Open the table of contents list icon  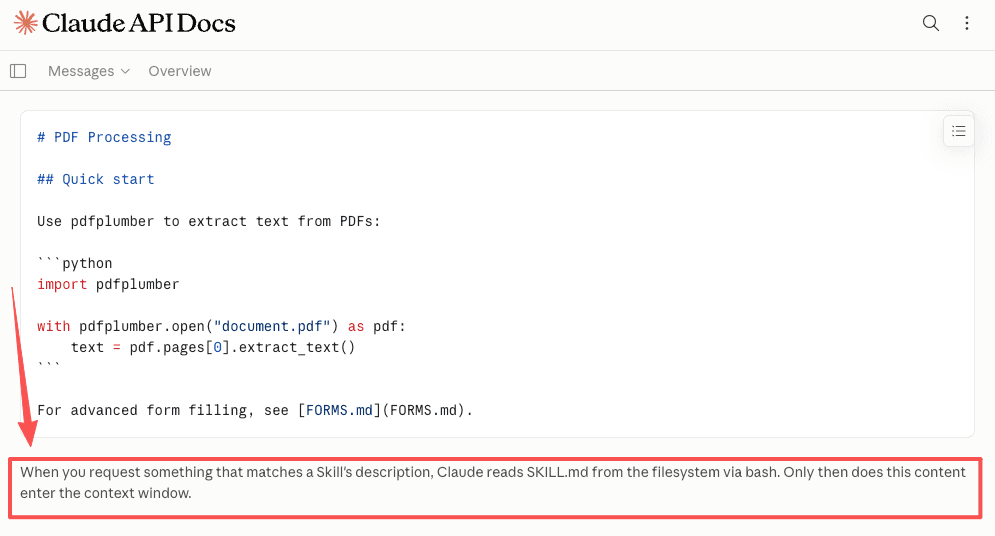958,131
